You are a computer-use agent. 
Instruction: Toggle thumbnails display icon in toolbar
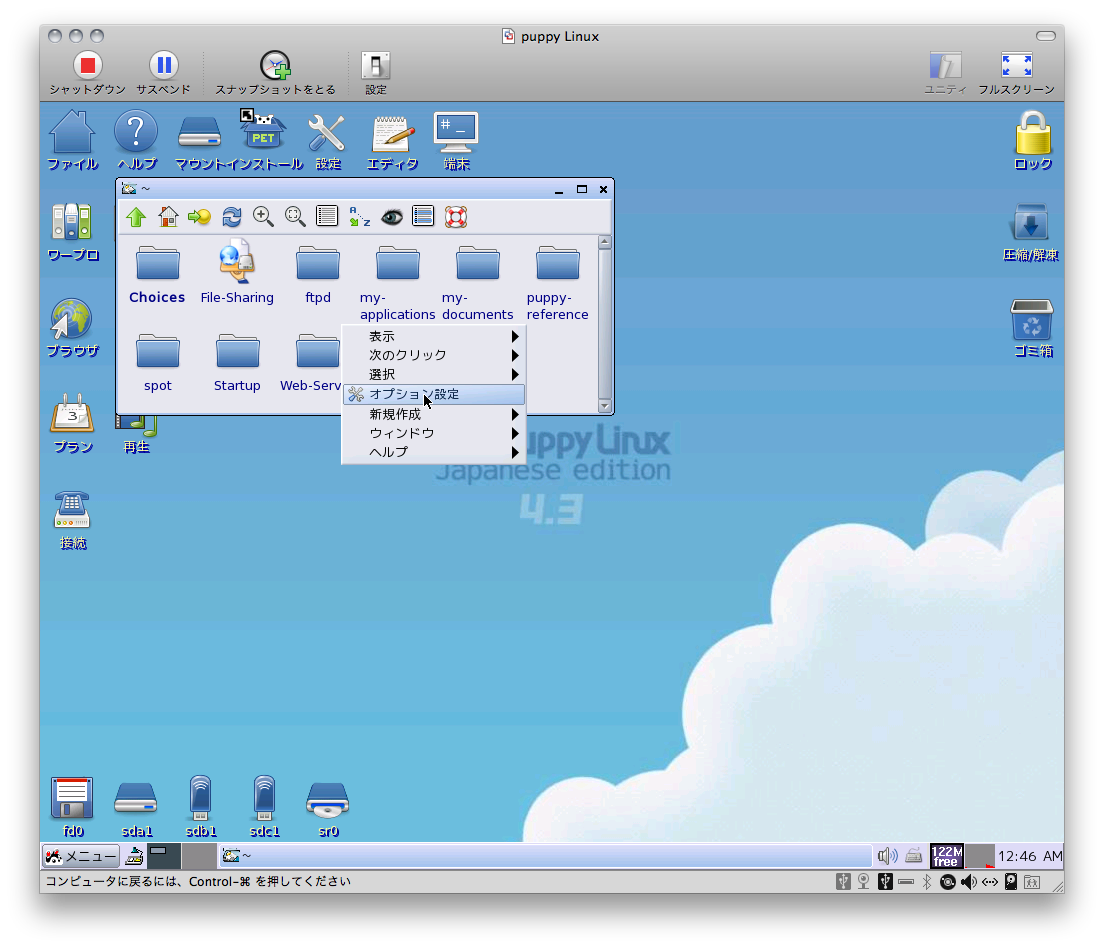[423, 216]
